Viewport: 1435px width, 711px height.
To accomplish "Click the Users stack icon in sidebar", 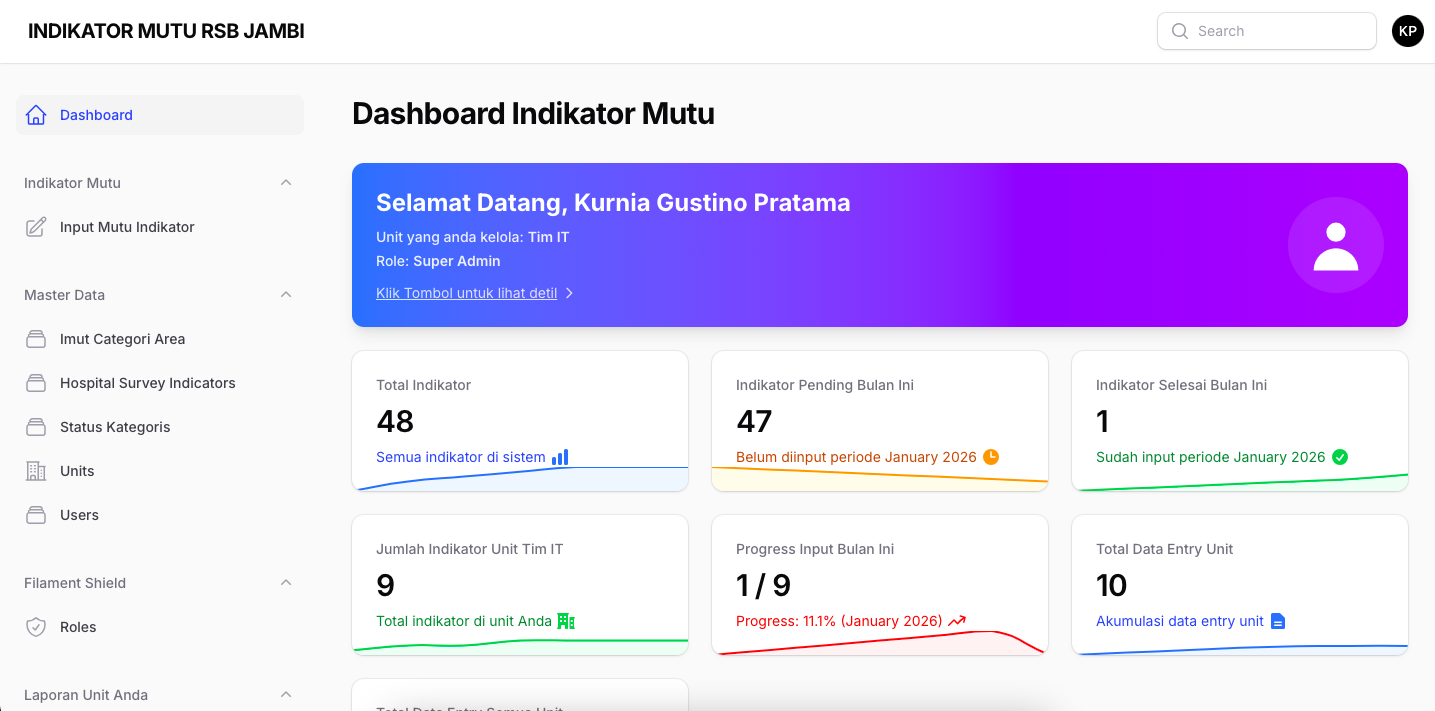I will [x=36, y=515].
